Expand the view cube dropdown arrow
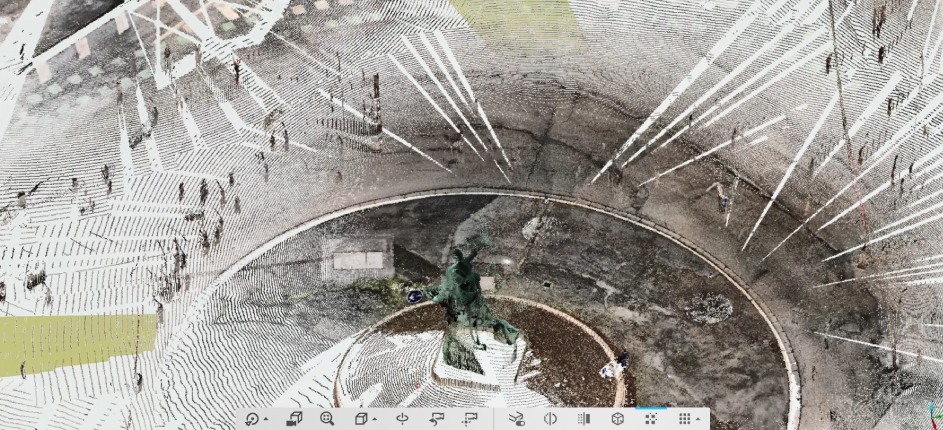 375,420
